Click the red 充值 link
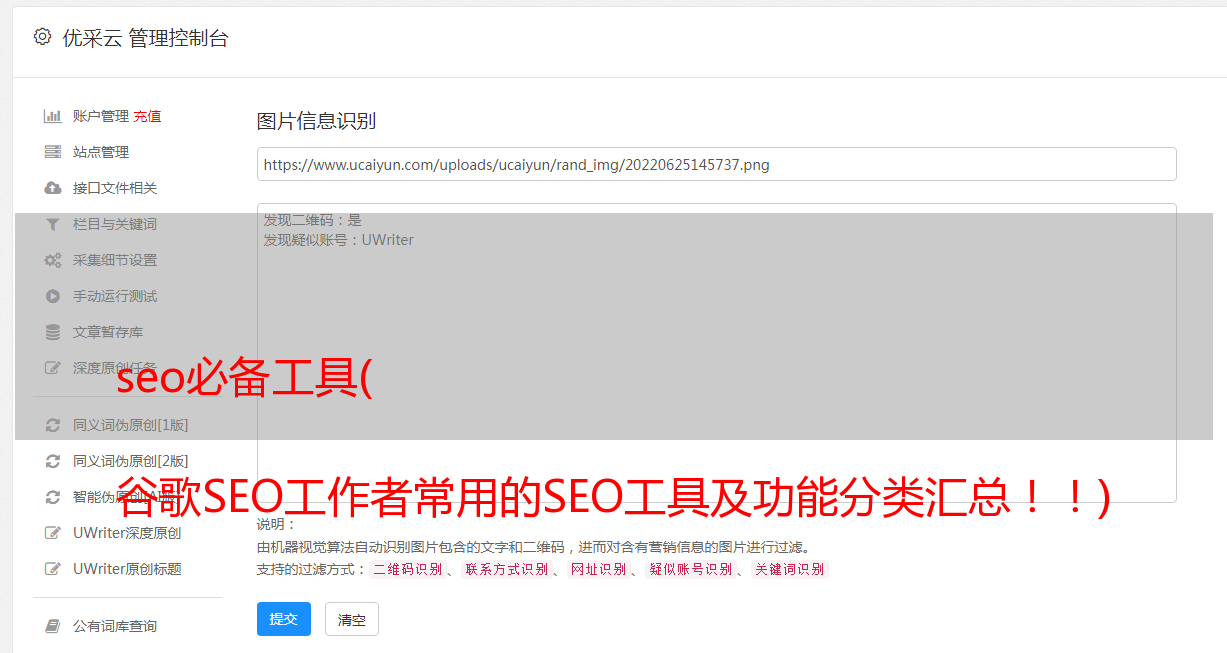 (147, 116)
